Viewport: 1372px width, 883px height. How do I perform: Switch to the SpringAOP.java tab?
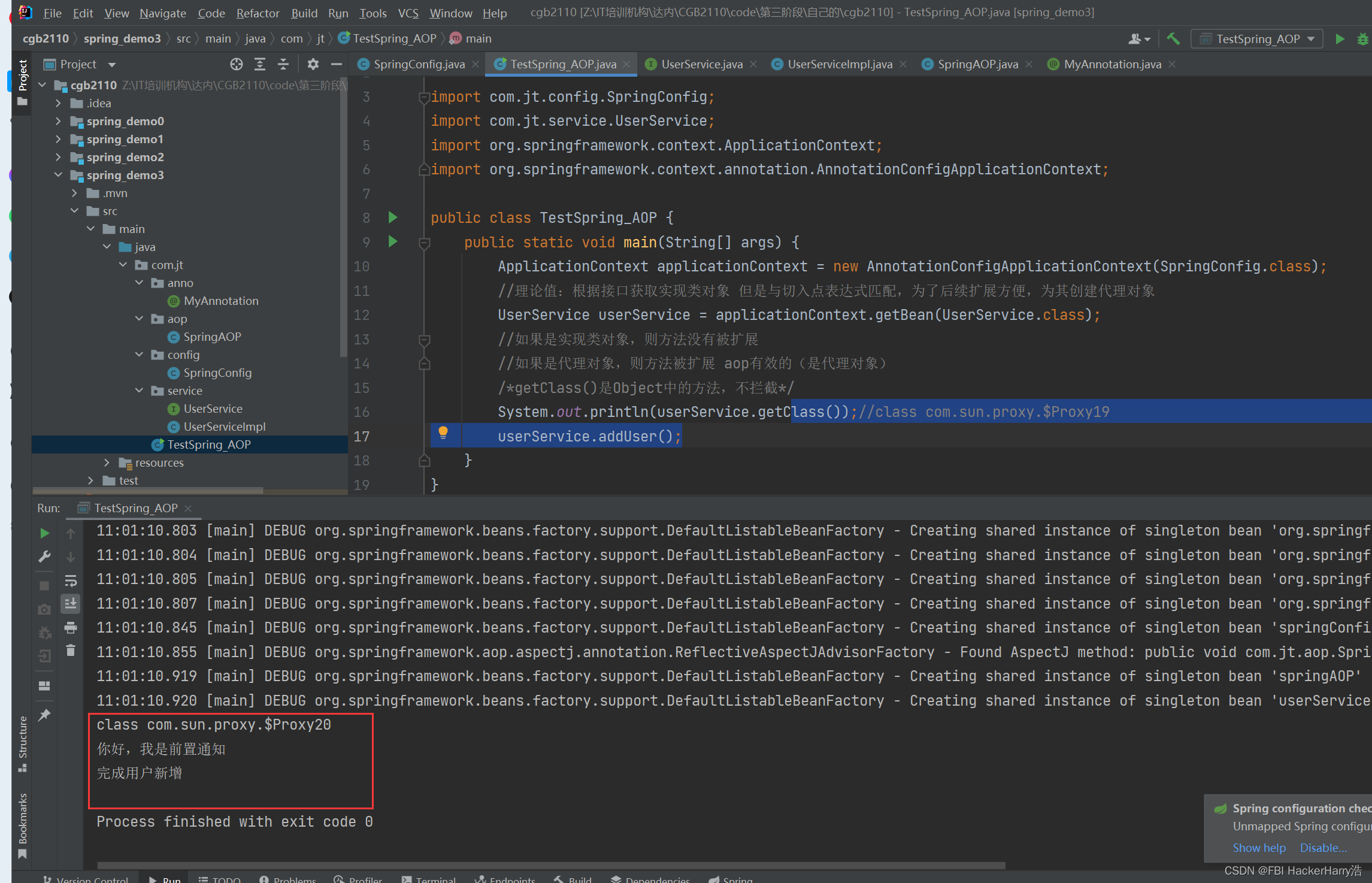point(977,64)
